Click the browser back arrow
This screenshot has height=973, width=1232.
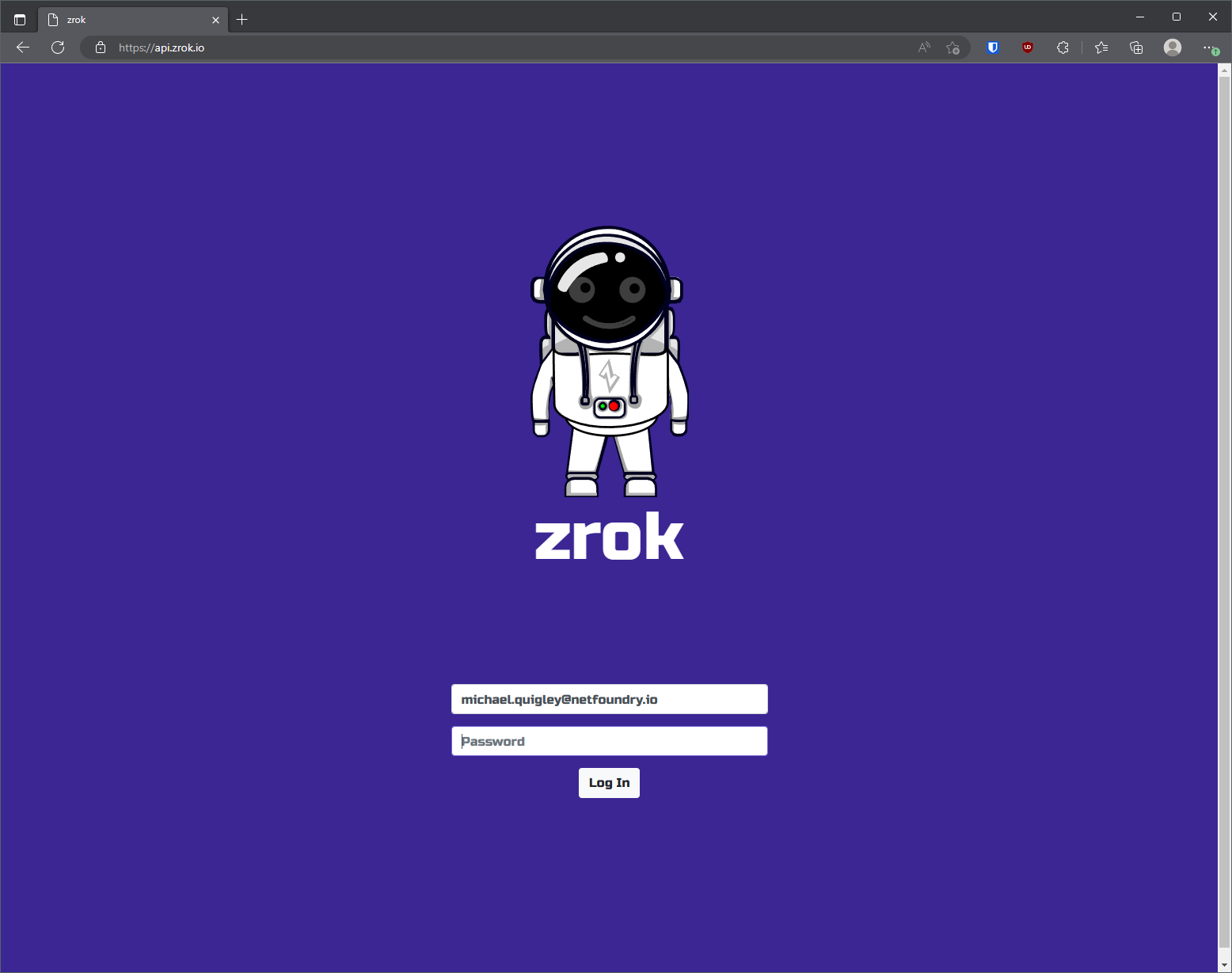[23, 48]
